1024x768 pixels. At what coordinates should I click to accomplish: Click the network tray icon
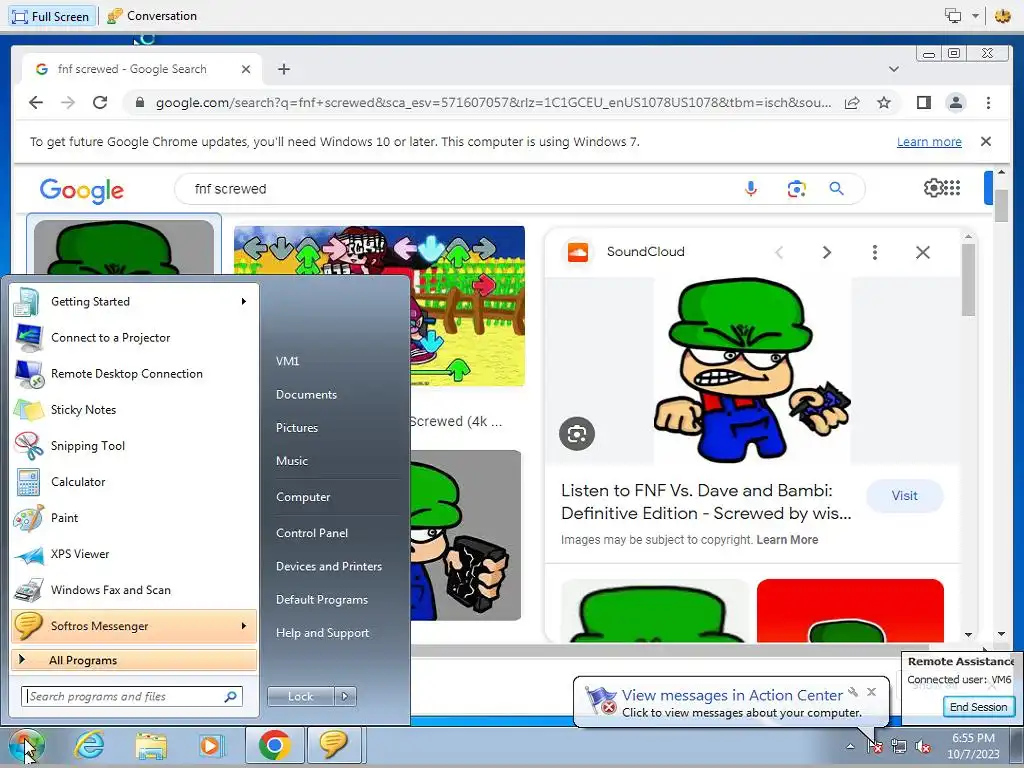[899, 746]
